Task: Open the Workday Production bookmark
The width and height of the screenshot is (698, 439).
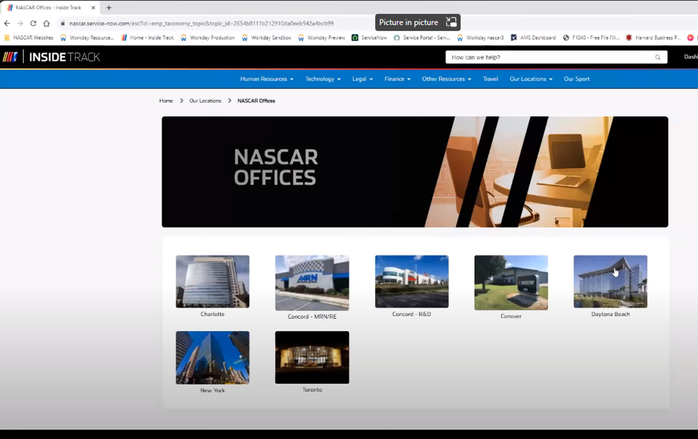Action: [207, 38]
